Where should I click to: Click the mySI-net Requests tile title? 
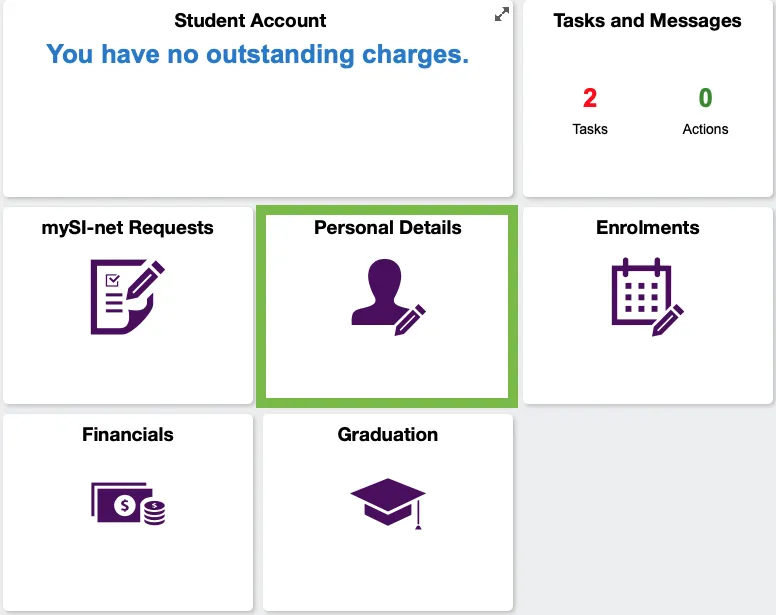pyautogui.click(x=128, y=227)
